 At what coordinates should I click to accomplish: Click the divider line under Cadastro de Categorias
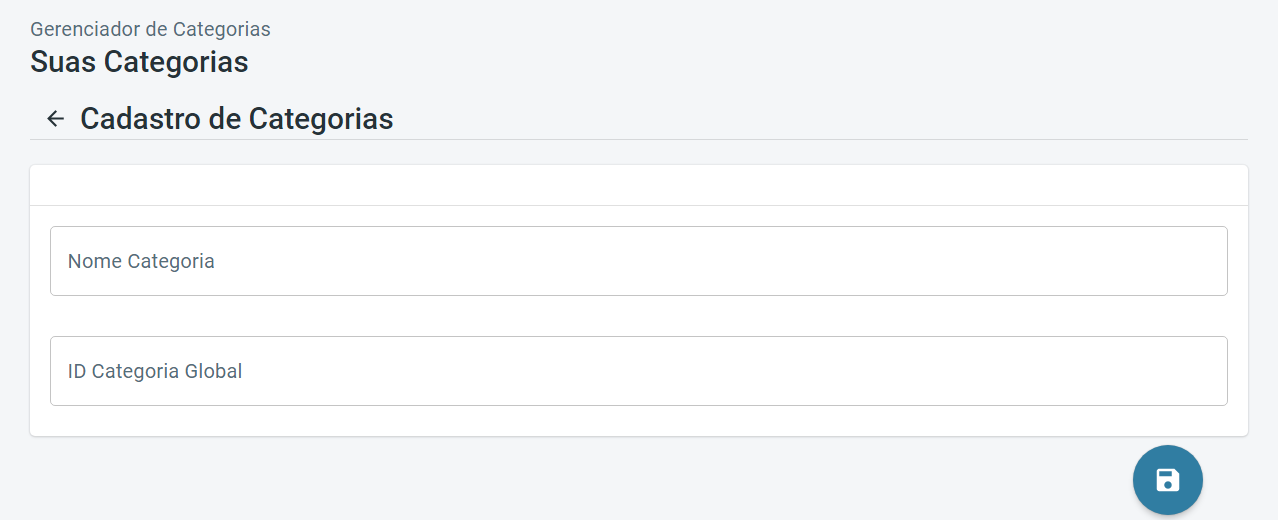click(x=638, y=139)
